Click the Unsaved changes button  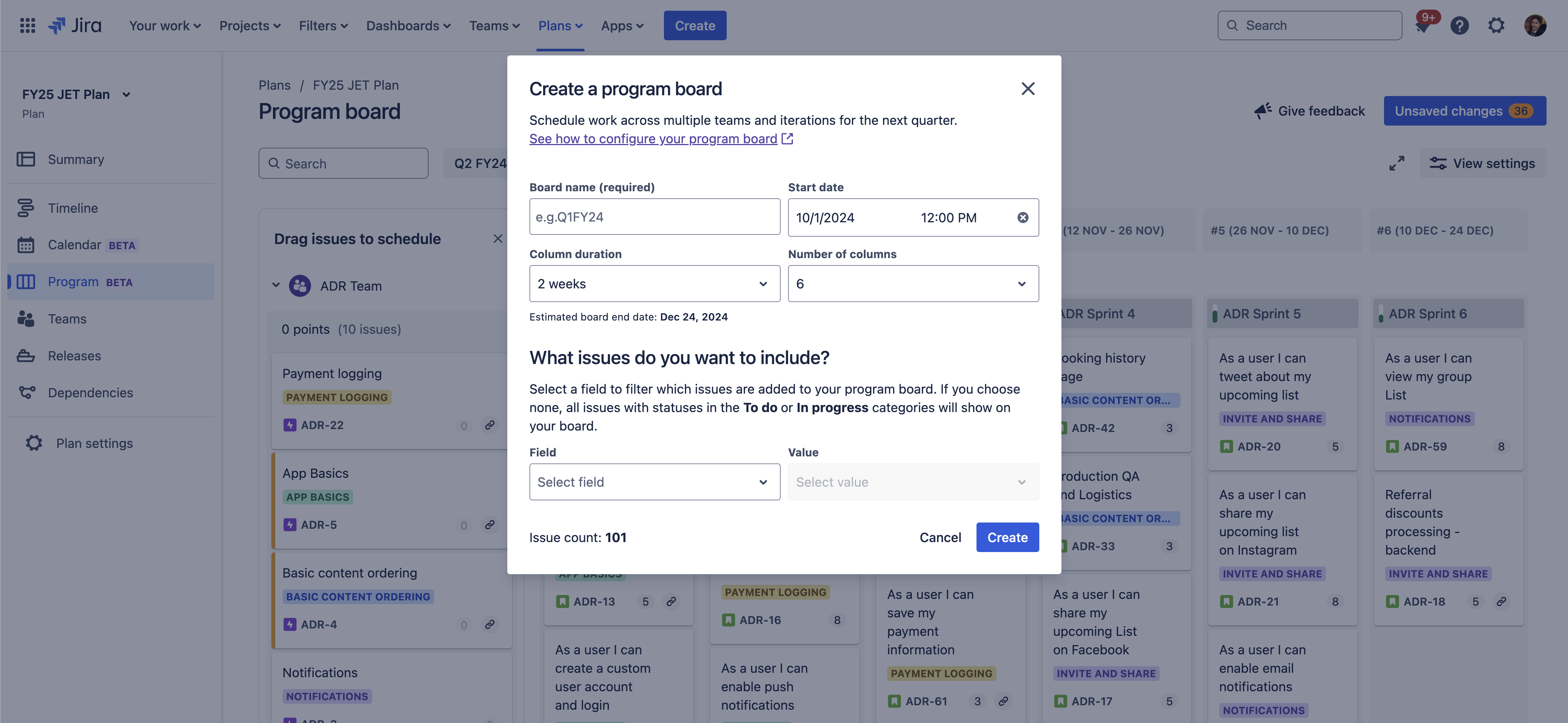click(1465, 111)
